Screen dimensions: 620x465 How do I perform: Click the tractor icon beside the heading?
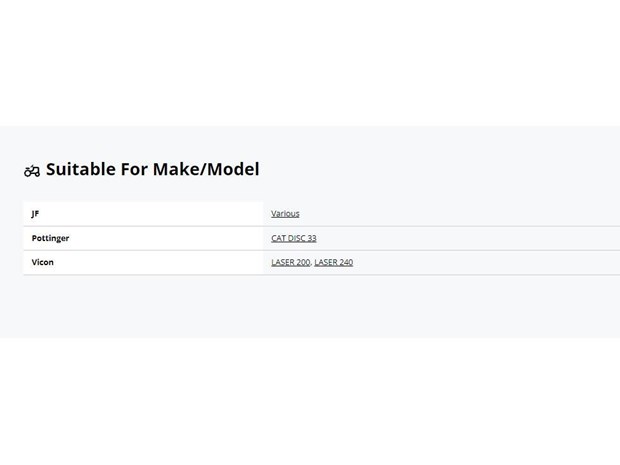(32, 171)
